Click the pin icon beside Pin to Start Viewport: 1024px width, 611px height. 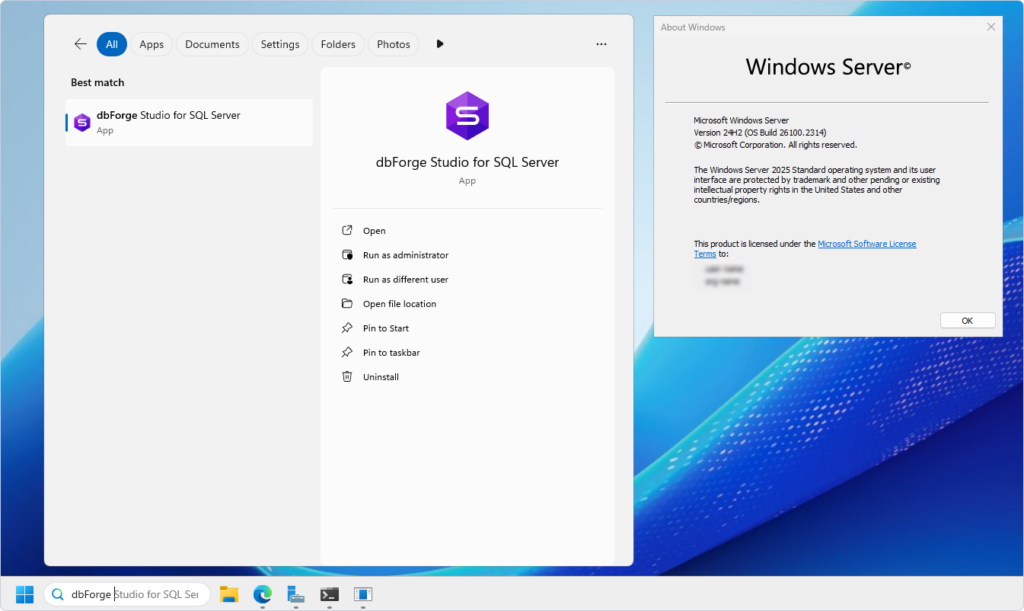click(x=347, y=328)
